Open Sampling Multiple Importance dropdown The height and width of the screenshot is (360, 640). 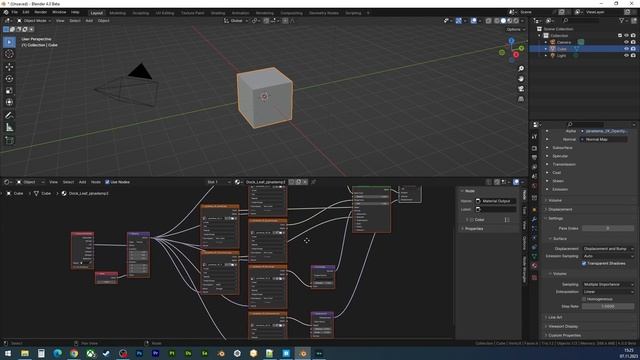click(608, 284)
